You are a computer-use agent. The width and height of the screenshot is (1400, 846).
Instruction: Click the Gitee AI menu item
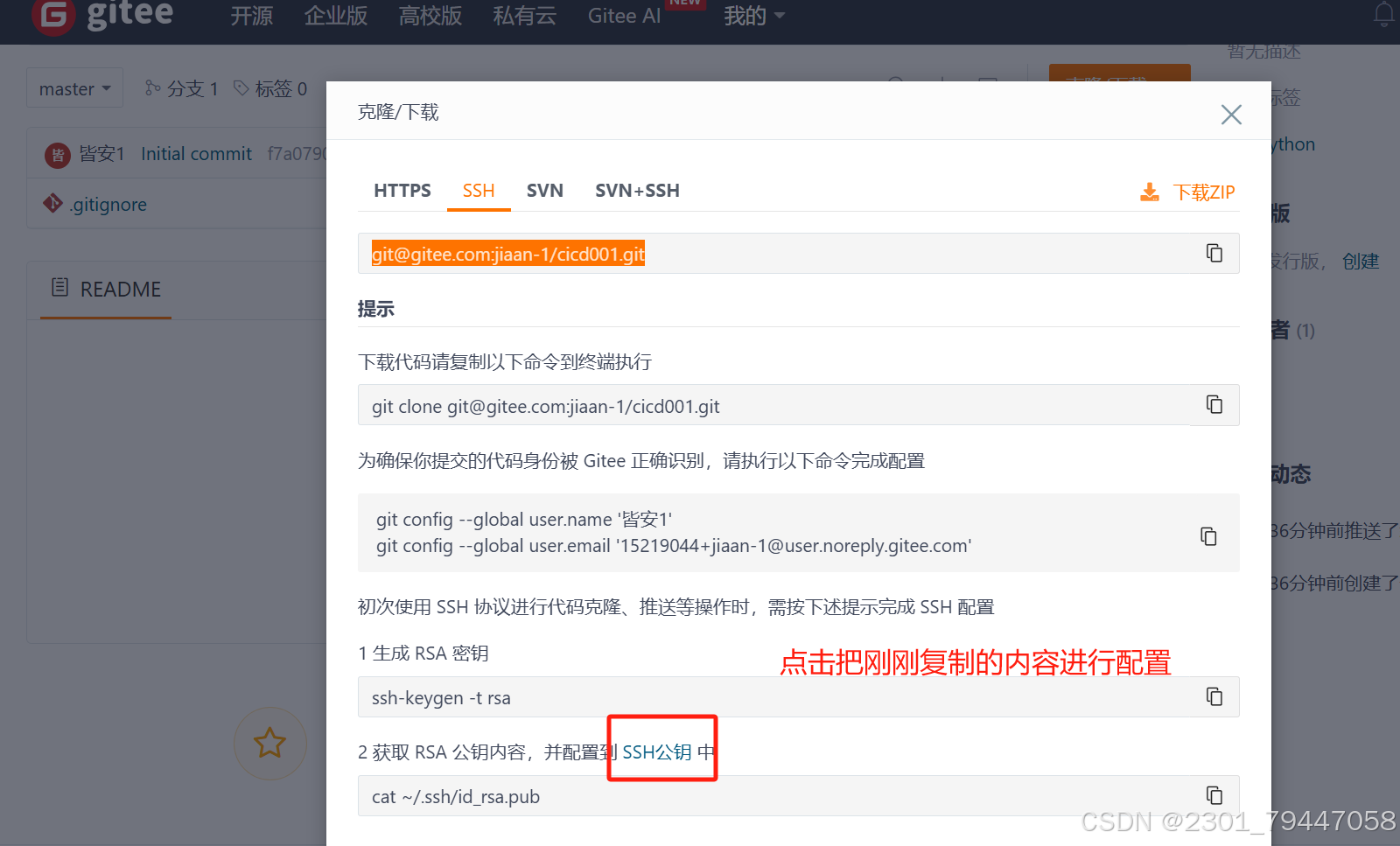623,15
